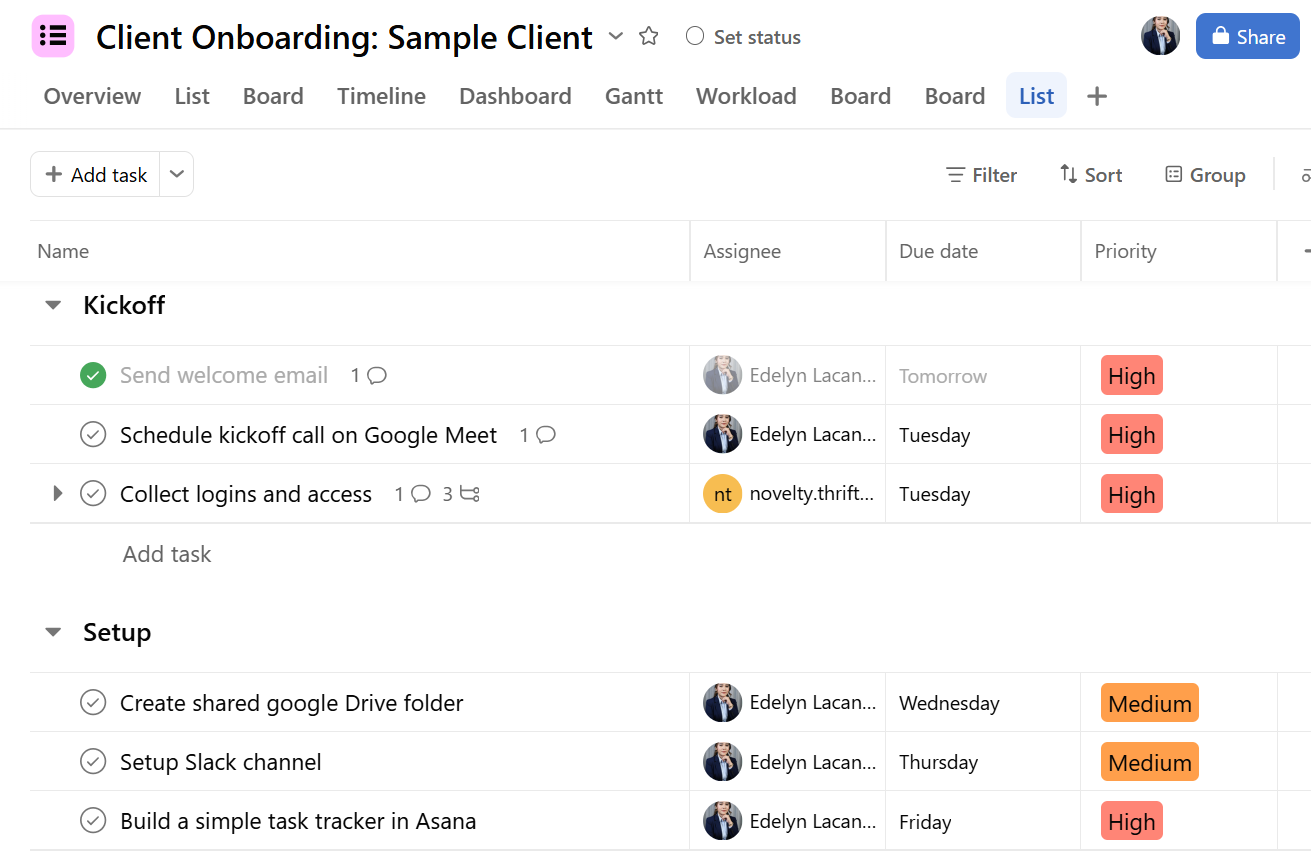Click assignee avatar on Setup Slack channel
This screenshot has width=1311, height=855.
click(722, 762)
